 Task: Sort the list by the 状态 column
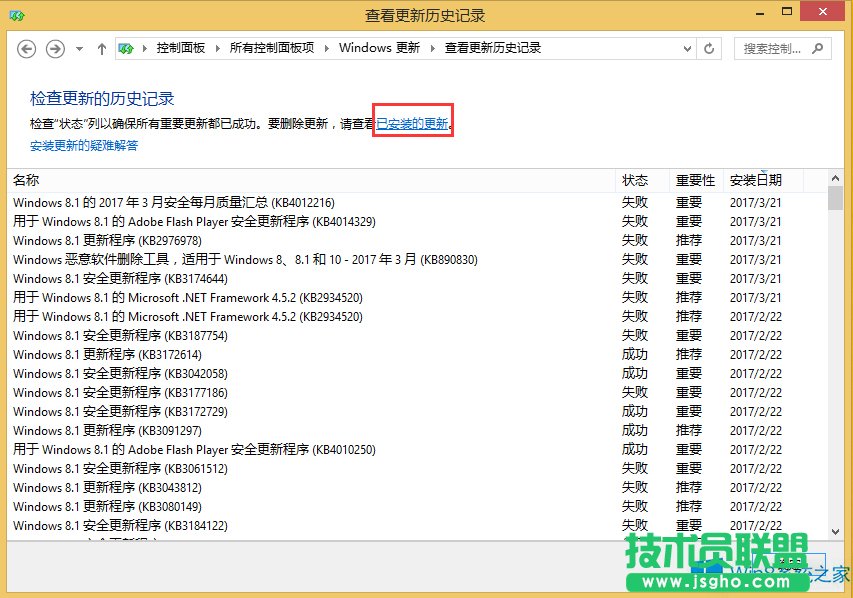(x=636, y=180)
